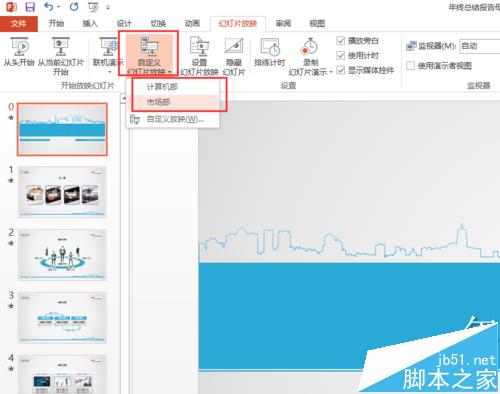The width and height of the screenshot is (500, 394).
Task: Click the PowerPoint application icon
Action: (11, 7)
